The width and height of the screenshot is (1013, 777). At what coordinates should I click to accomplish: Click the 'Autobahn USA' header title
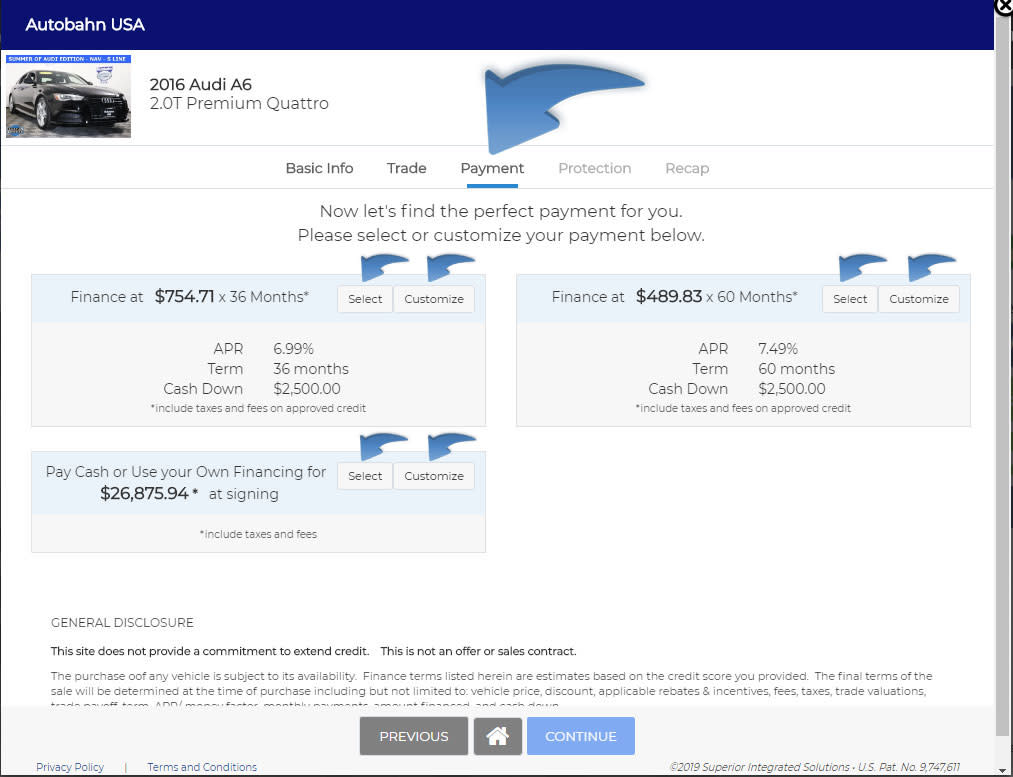(85, 25)
